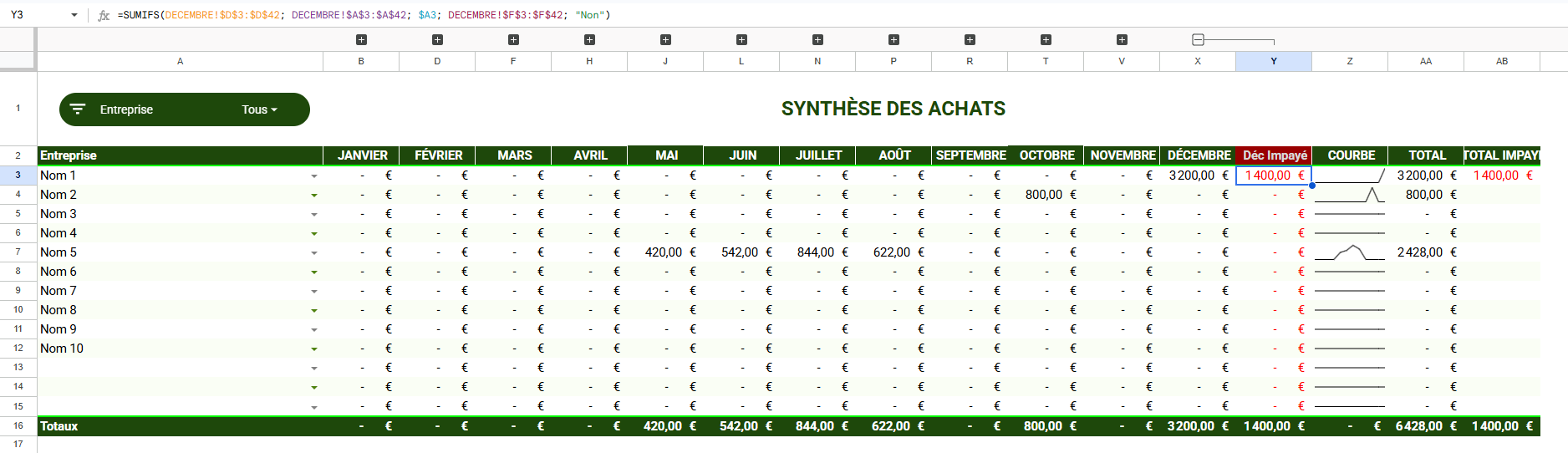
Task: Click the filter icon in Entreprise slicer
Action: [x=78, y=109]
